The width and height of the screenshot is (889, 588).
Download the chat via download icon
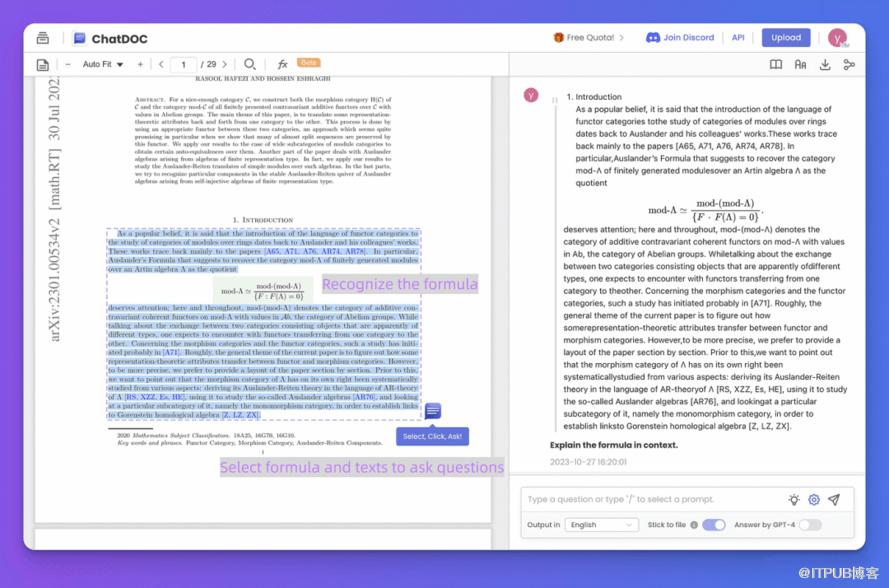point(825,65)
